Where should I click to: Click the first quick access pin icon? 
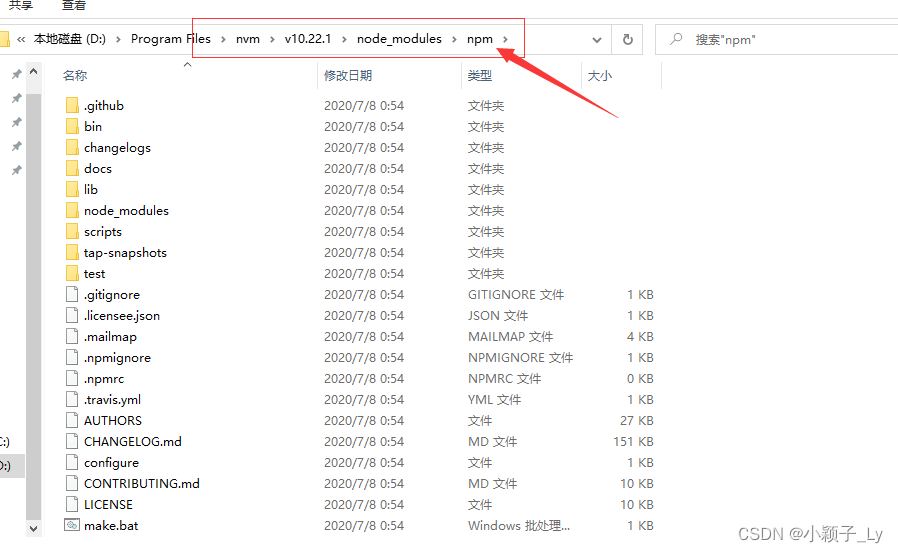pos(17,74)
